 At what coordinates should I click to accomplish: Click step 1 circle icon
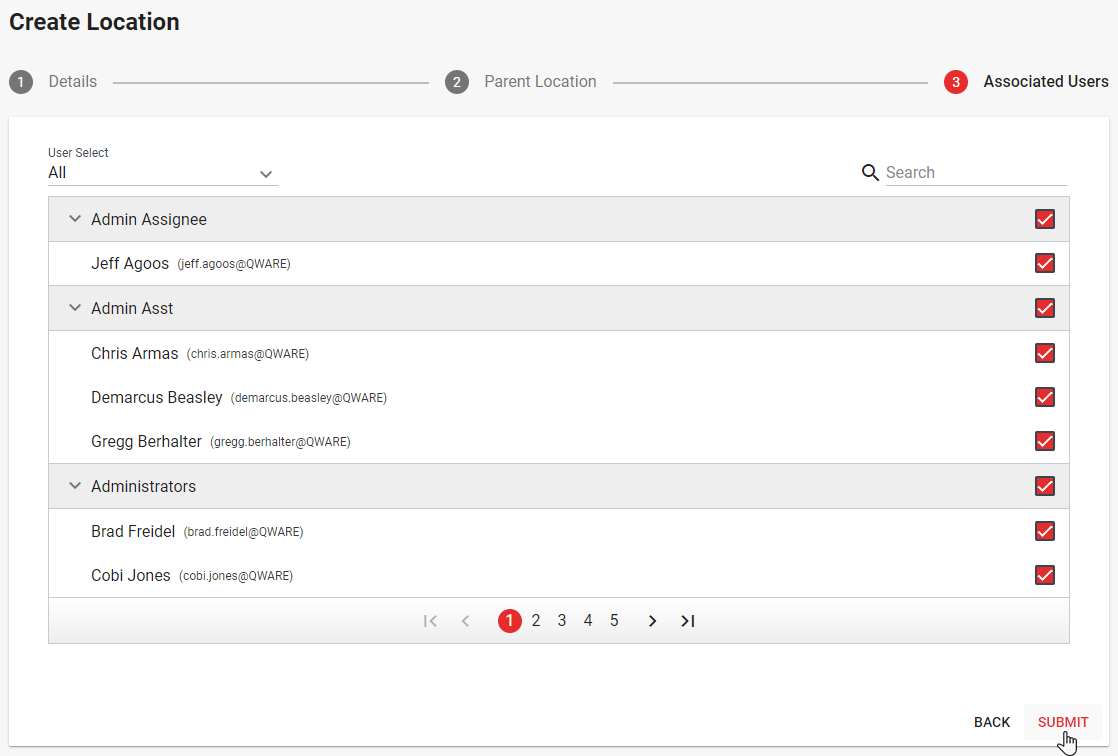pos(21,82)
